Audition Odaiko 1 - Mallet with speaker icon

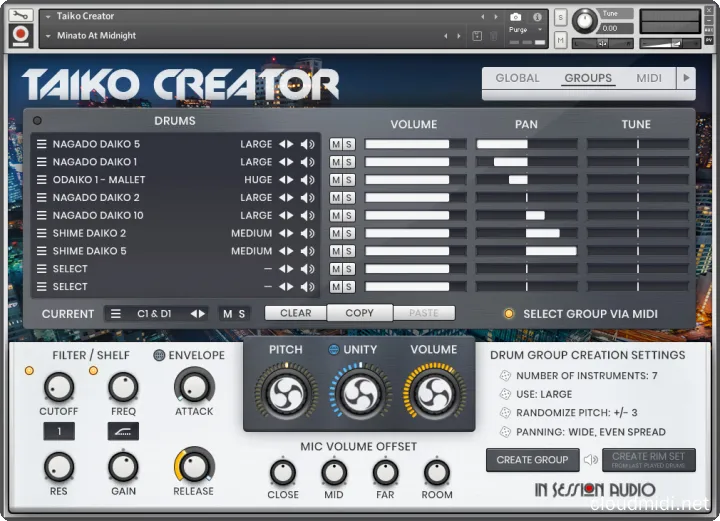point(308,180)
